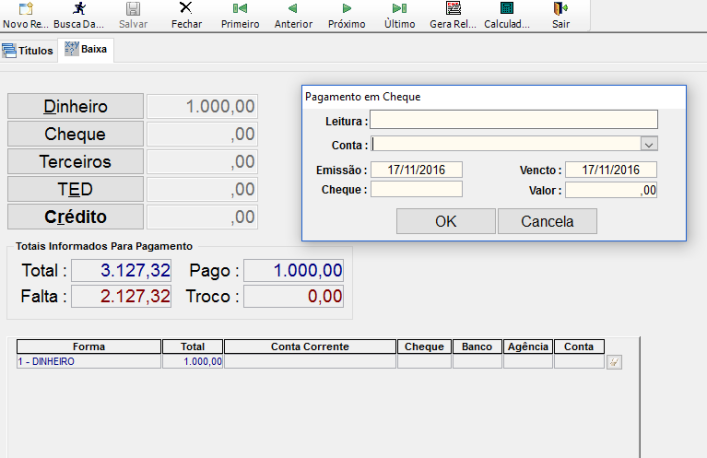
Task: Expand the Conta dropdown list
Action: [648, 144]
